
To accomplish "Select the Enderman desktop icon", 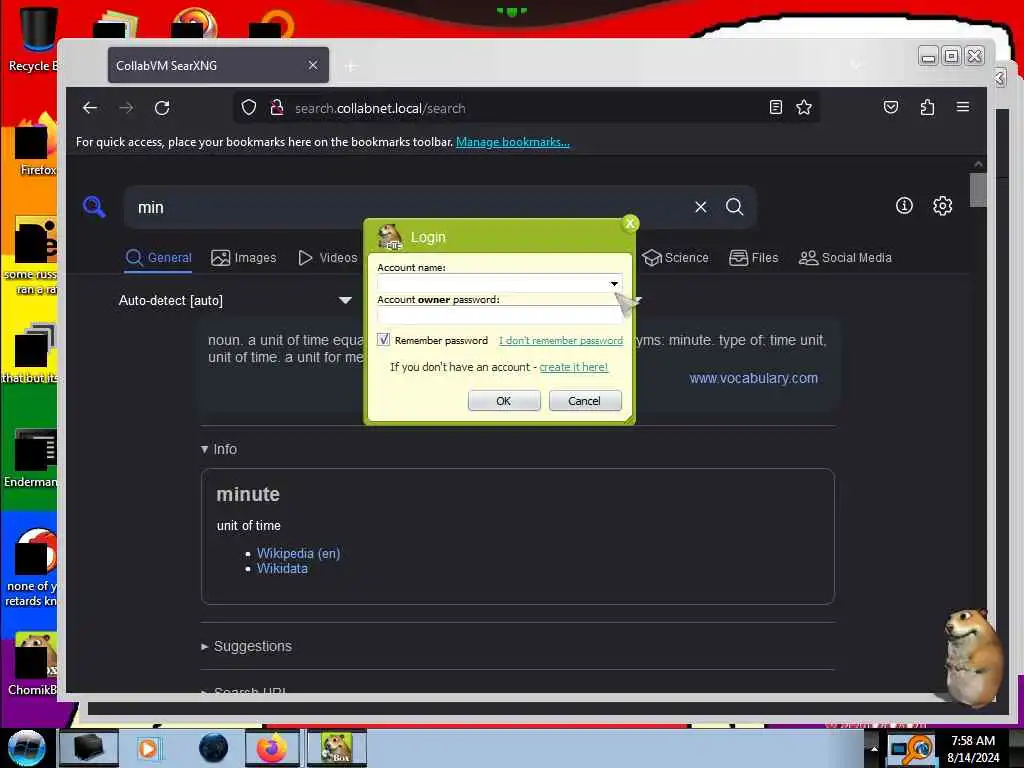I will (31, 458).
